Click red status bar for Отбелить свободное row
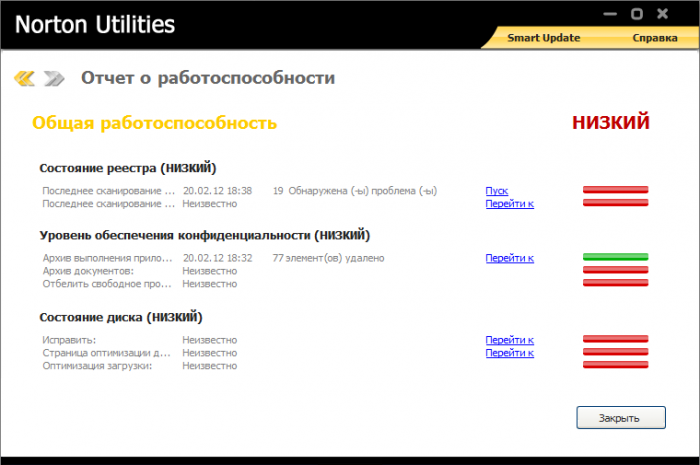This screenshot has height=465, width=700. point(615,283)
